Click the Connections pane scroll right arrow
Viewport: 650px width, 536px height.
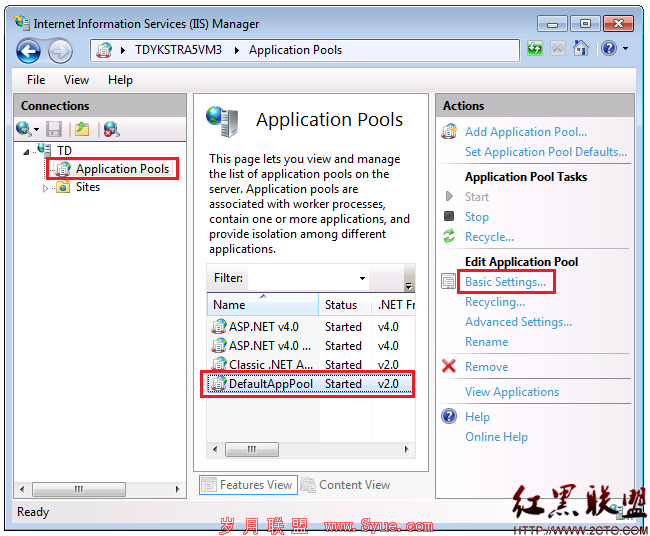pyautogui.click(x=177, y=489)
